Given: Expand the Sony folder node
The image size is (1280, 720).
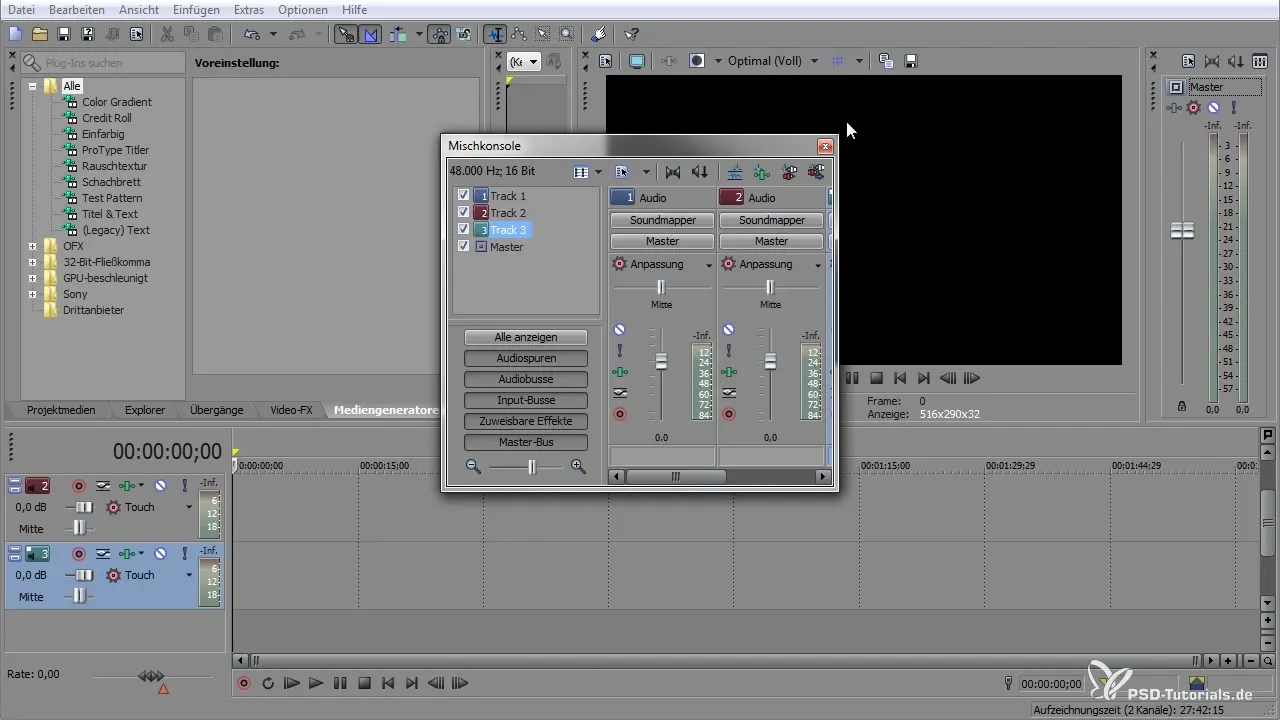Looking at the screenshot, I should click(x=33, y=294).
